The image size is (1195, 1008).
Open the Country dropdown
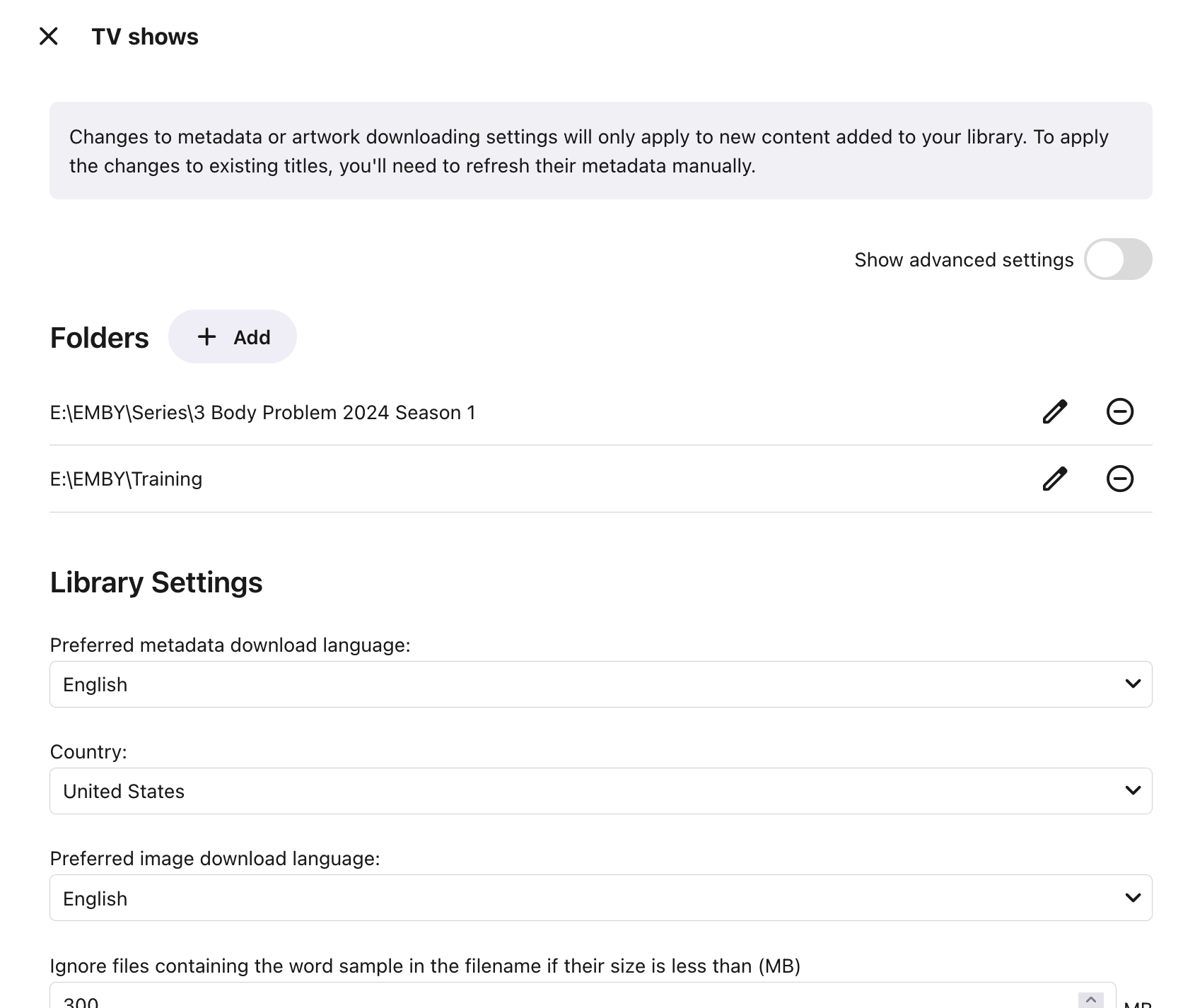(600, 791)
